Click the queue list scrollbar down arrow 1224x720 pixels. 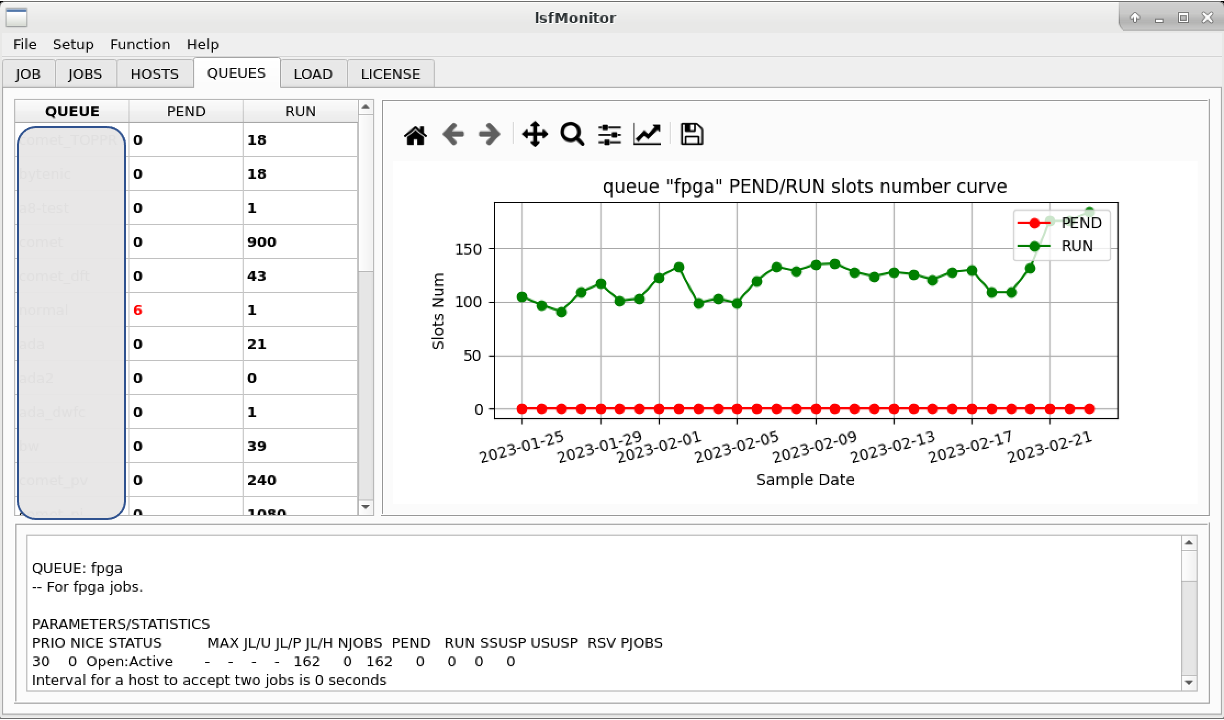365,509
